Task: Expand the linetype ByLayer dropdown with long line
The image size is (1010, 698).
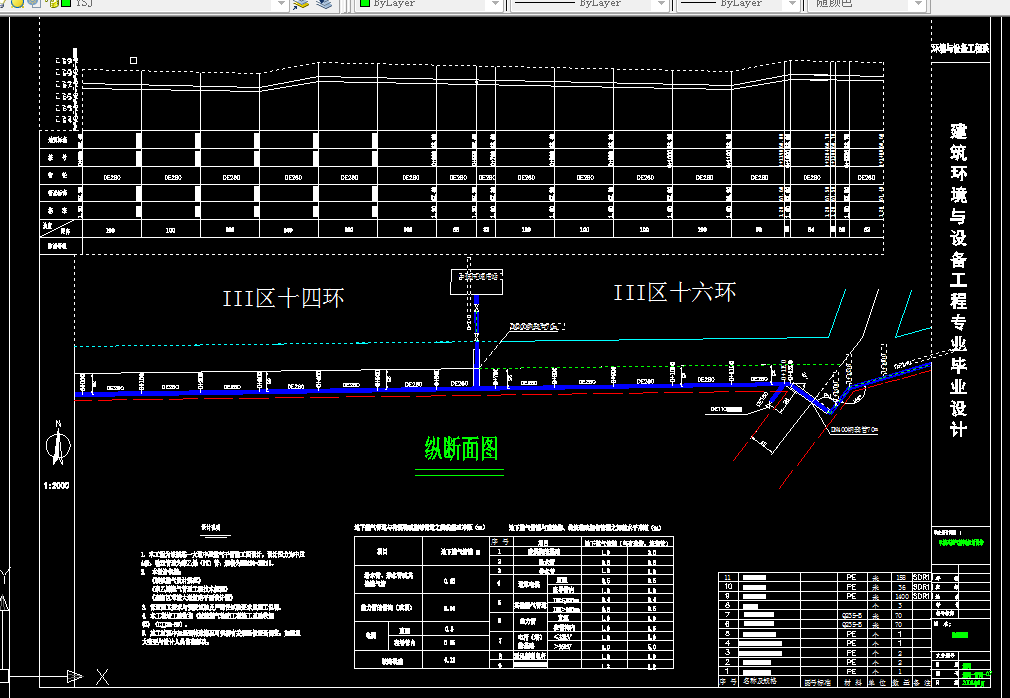Action: (660, 4)
